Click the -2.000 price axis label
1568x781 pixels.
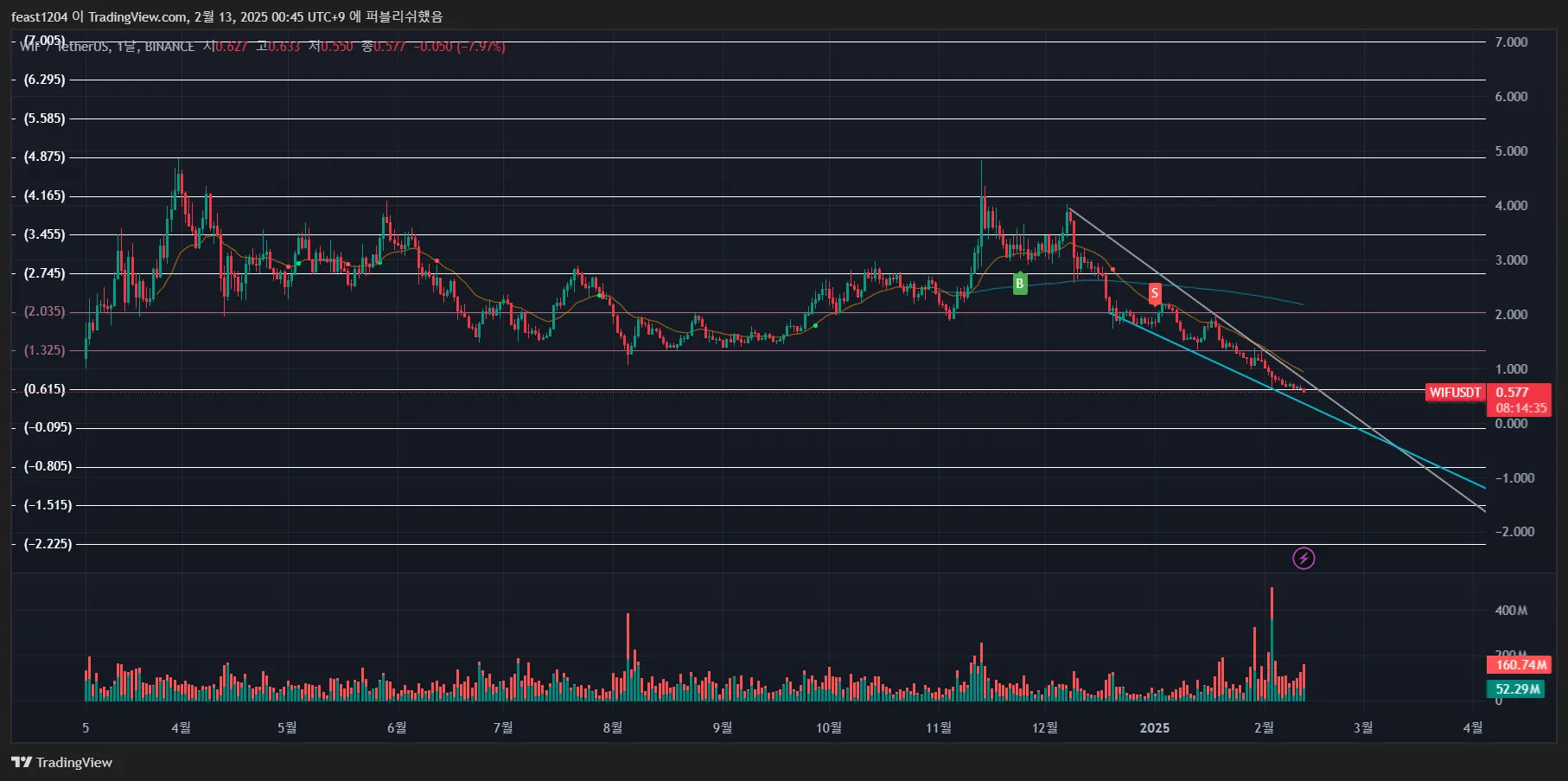[x=1514, y=532]
